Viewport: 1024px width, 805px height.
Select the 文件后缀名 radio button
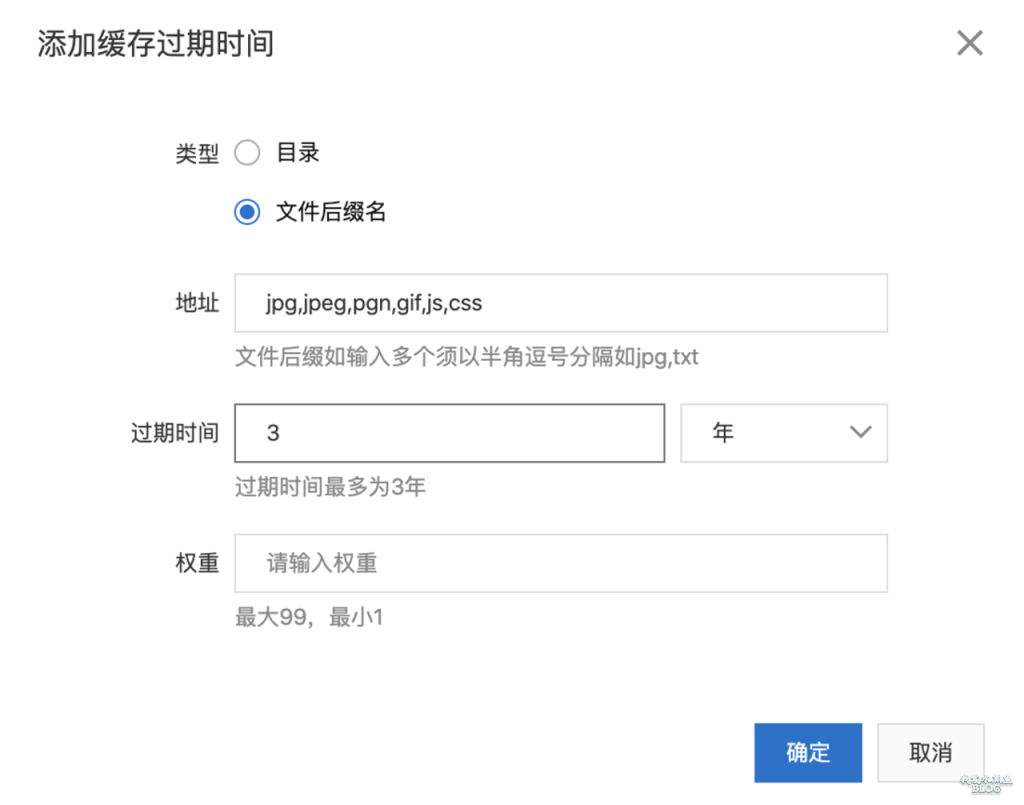click(x=247, y=212)
